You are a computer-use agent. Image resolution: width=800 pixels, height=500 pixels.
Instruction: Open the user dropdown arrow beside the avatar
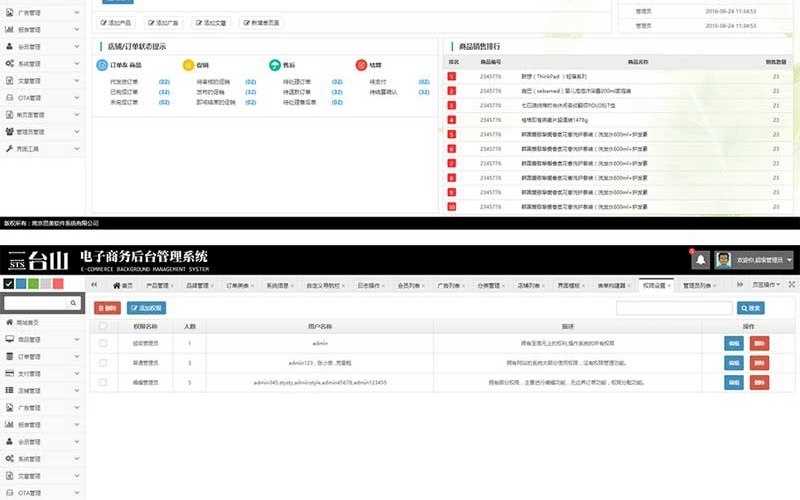(x=789, y=260)
